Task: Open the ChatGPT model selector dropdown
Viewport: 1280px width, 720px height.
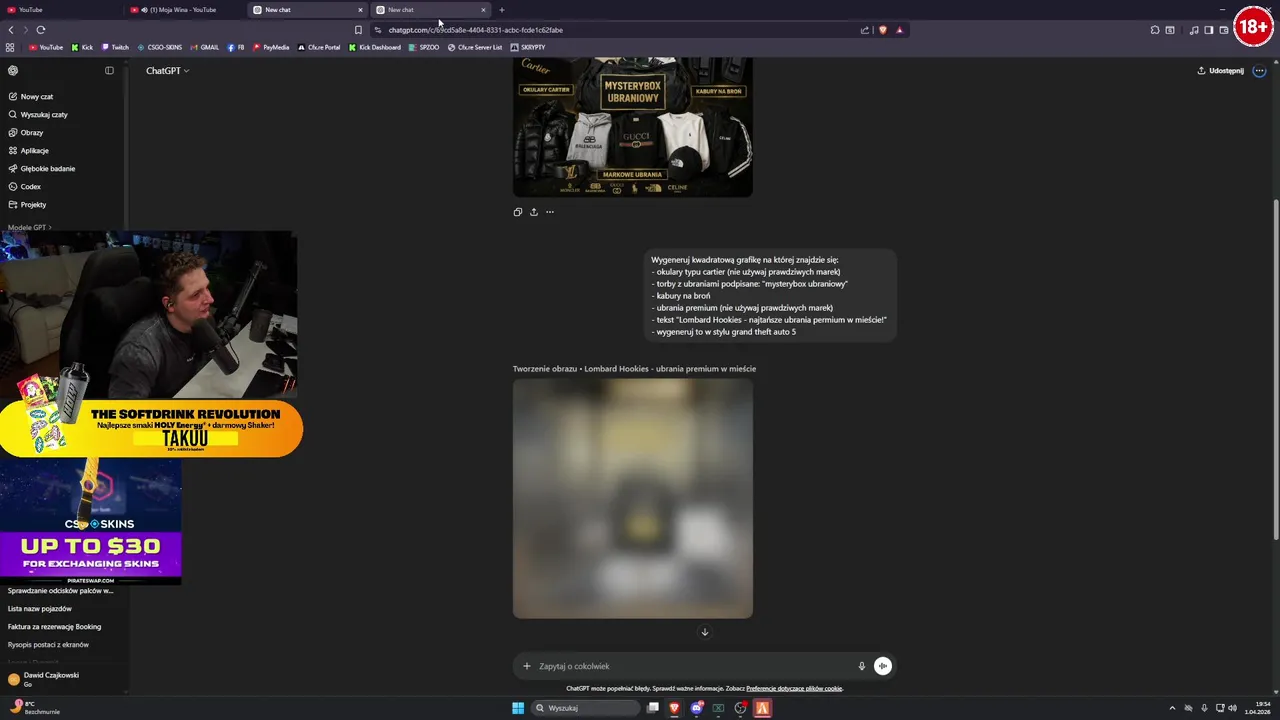Action: [167, 71]
